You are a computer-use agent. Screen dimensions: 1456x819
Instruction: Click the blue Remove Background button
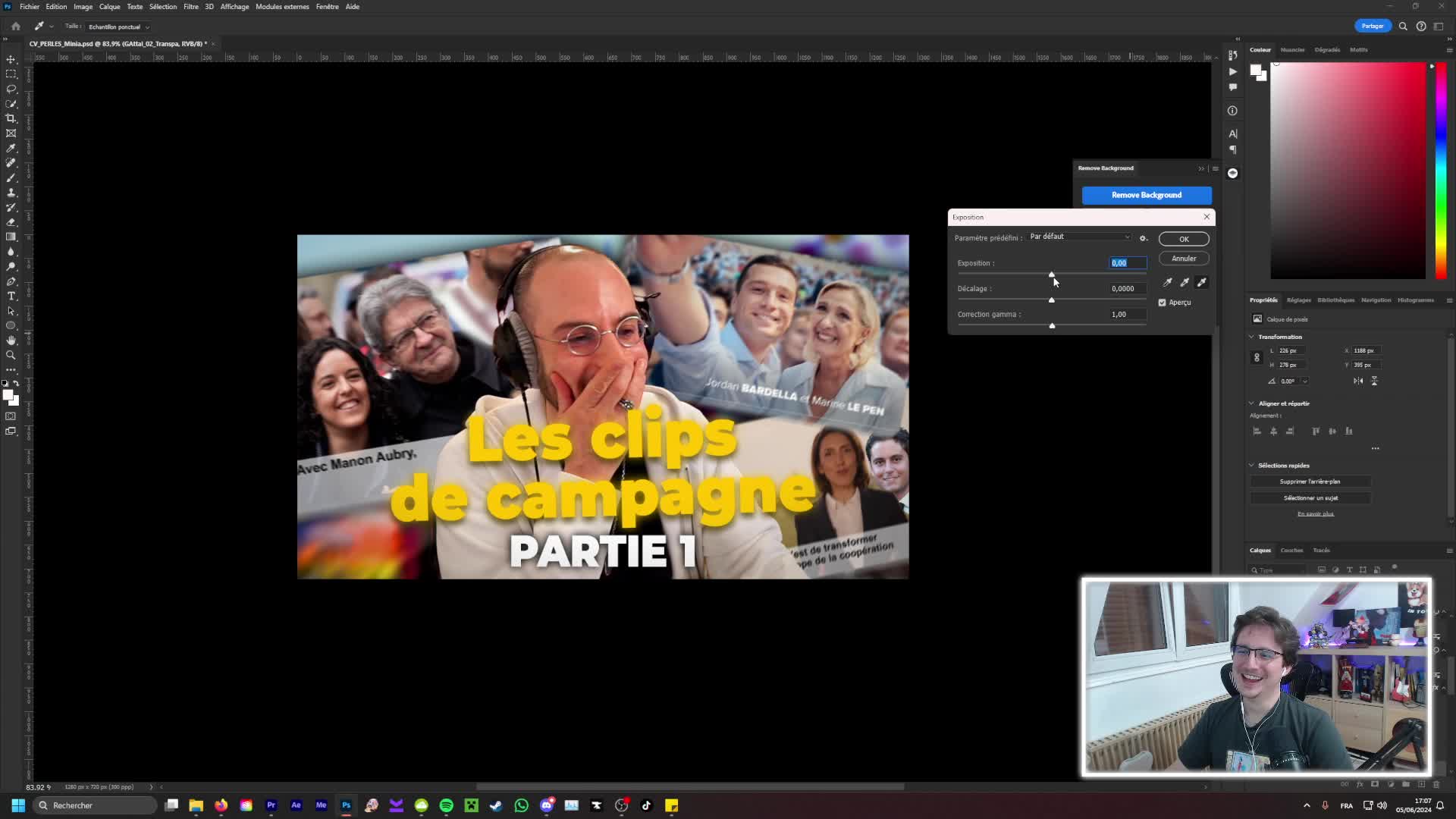[1147, 195]
